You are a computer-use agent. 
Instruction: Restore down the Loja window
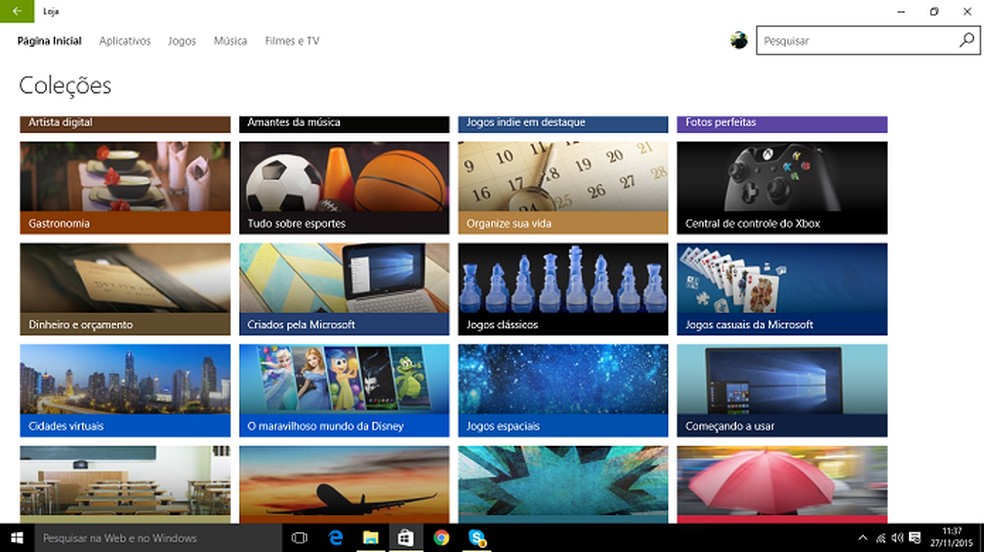tap(934, 11)
